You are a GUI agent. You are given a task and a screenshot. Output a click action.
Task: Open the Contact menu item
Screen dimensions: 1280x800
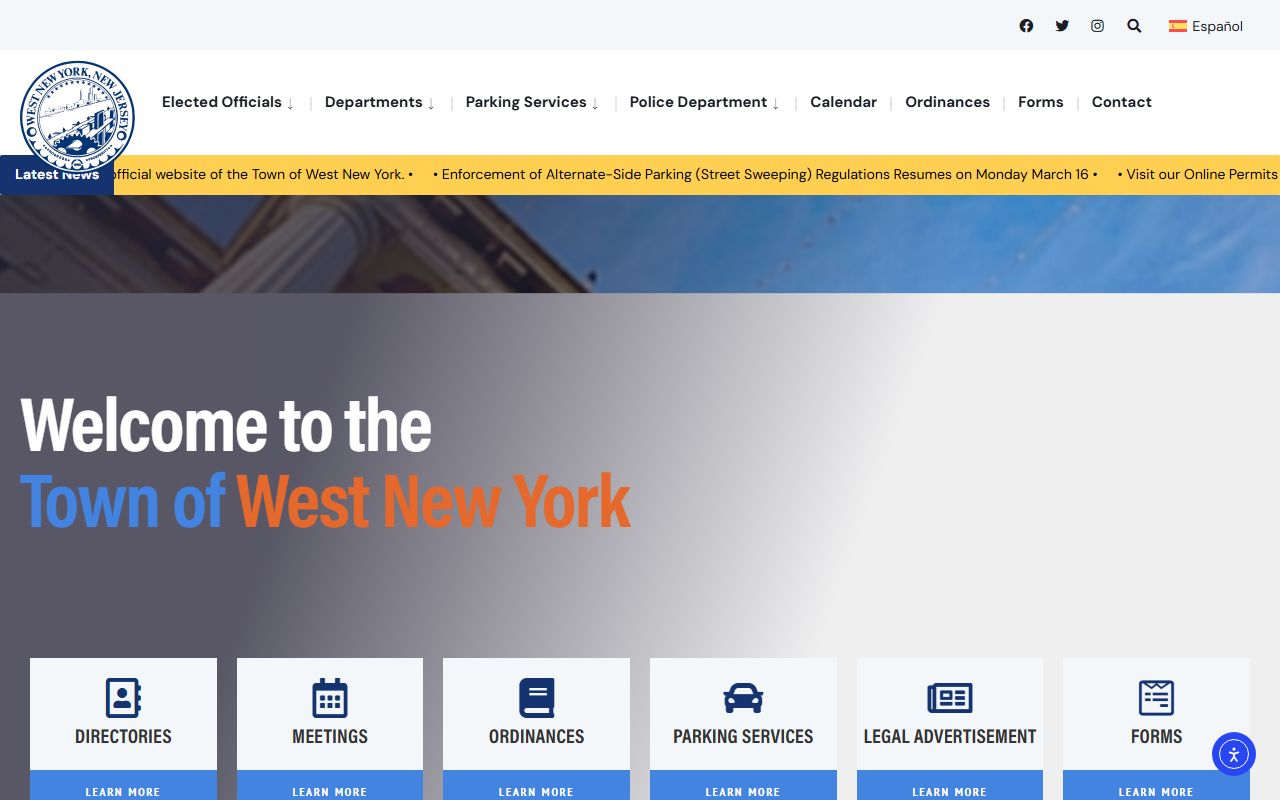pos(1121,102)
